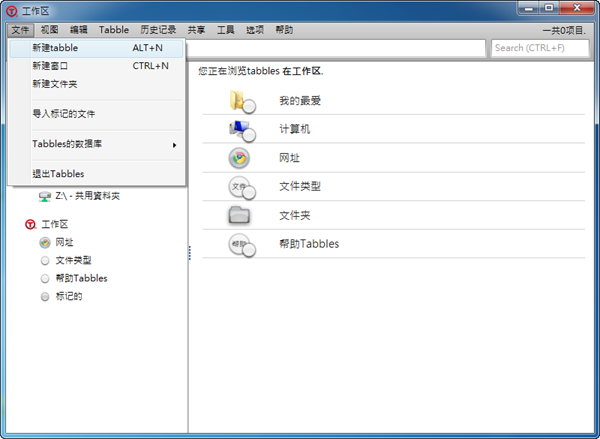This screenshot has width=600, height=439.
Task: Select 工作区 node in the sidebar tree
Action: 55,224
